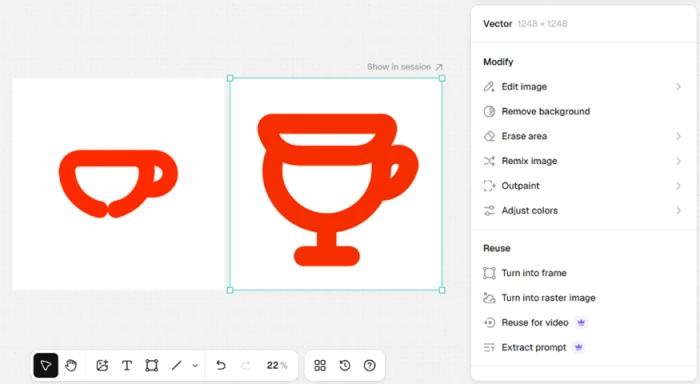Expand the Outpaint chevron
Image resolution: width=700 pixels, height=384 pixels.
679,186
